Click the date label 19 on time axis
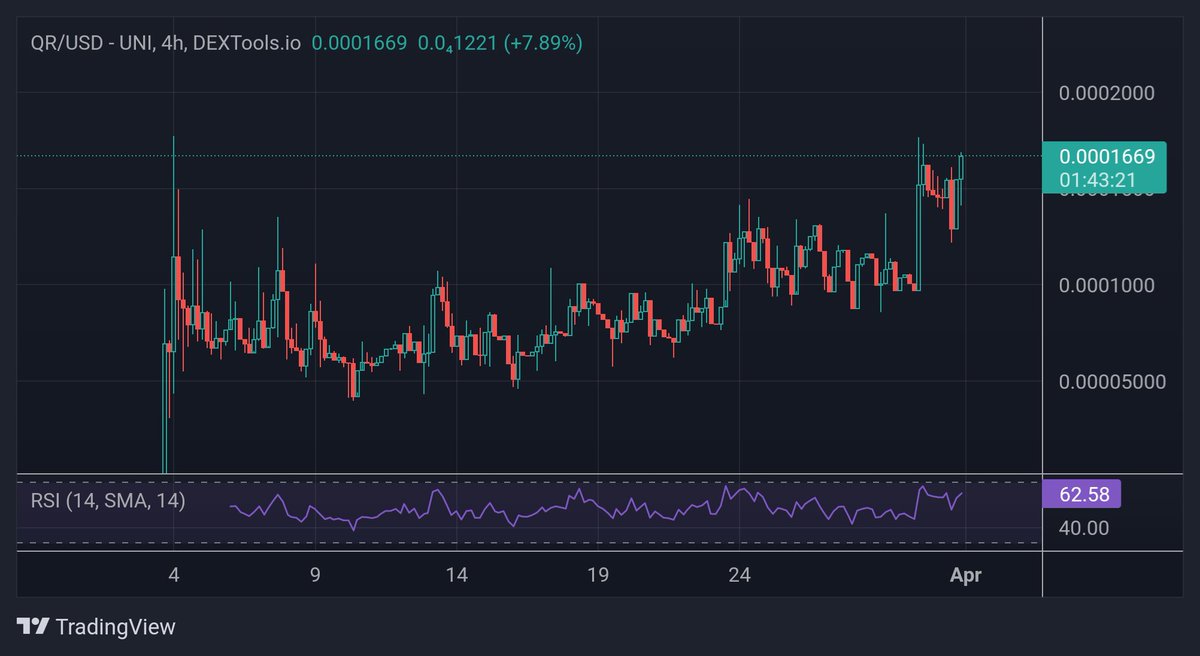The image size is (1200, 656). (598, 575)
